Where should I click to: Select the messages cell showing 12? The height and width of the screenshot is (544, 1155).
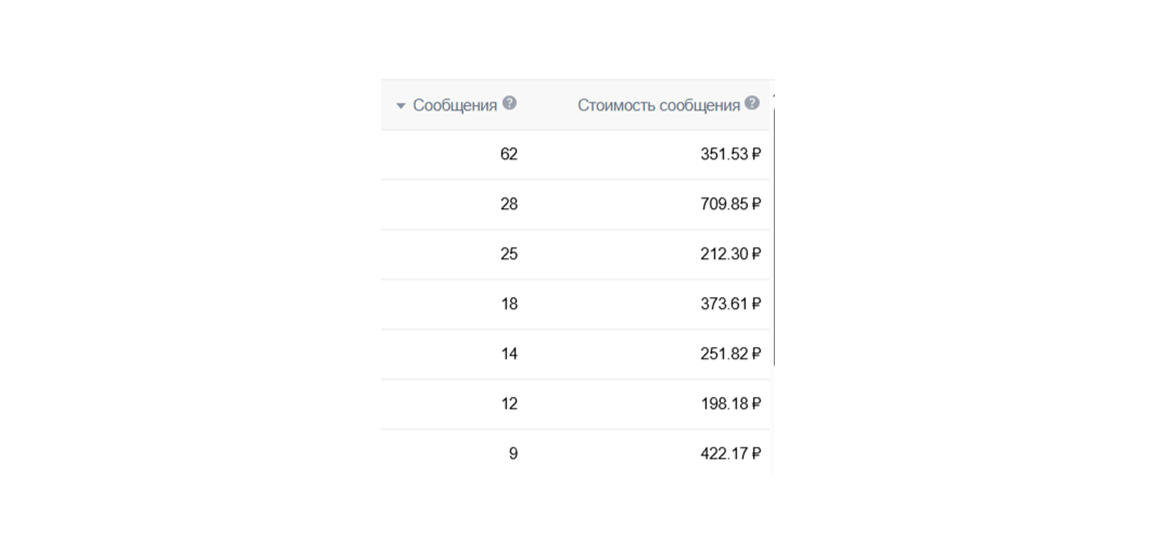[509, 404]
